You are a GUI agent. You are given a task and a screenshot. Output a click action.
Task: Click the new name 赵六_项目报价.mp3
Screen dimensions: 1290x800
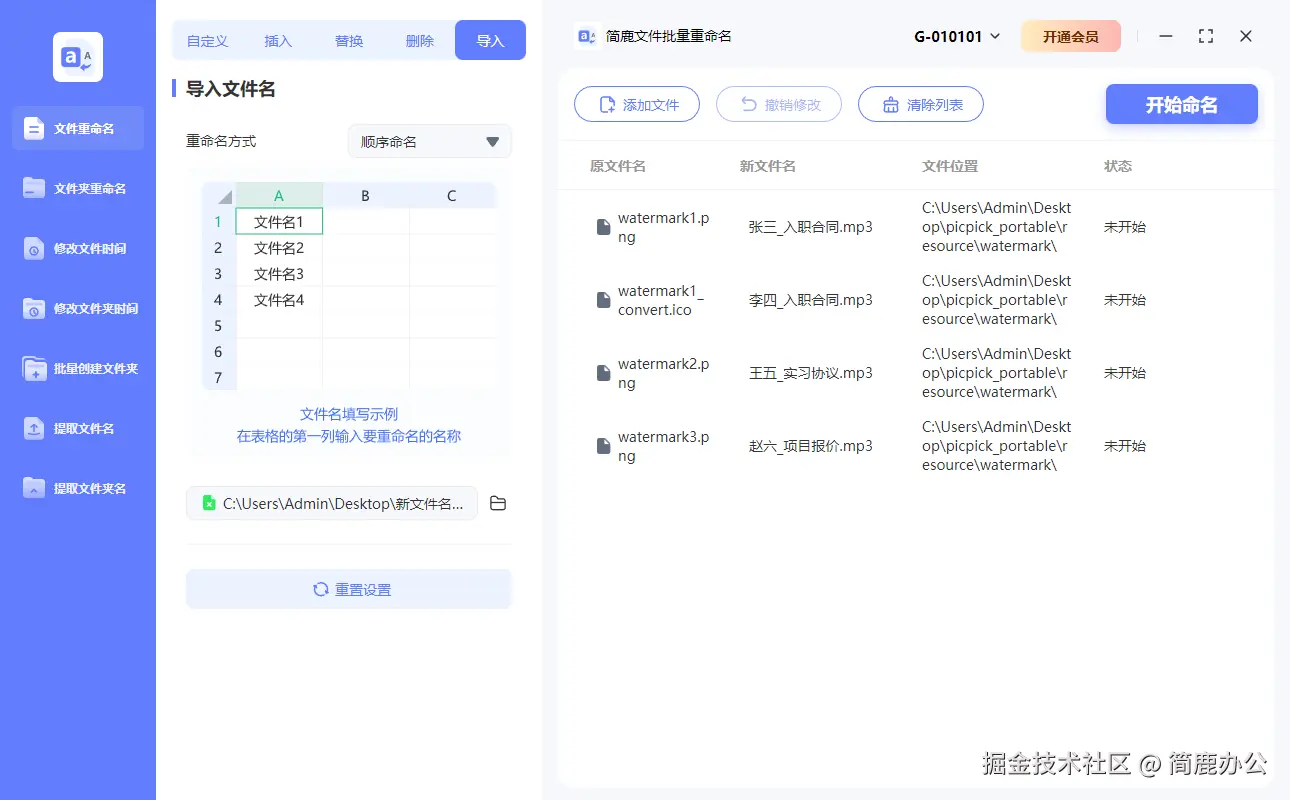click(810, 446)
